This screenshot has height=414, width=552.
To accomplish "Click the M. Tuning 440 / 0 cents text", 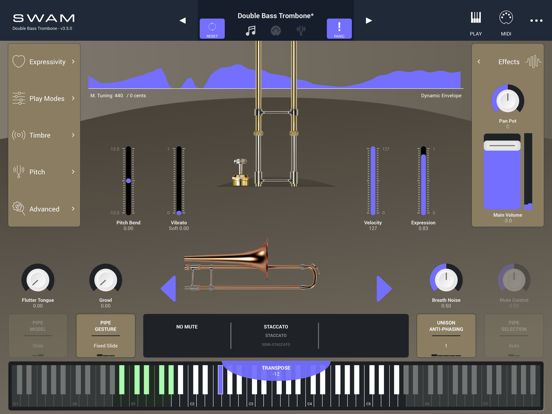I will 118,95.
